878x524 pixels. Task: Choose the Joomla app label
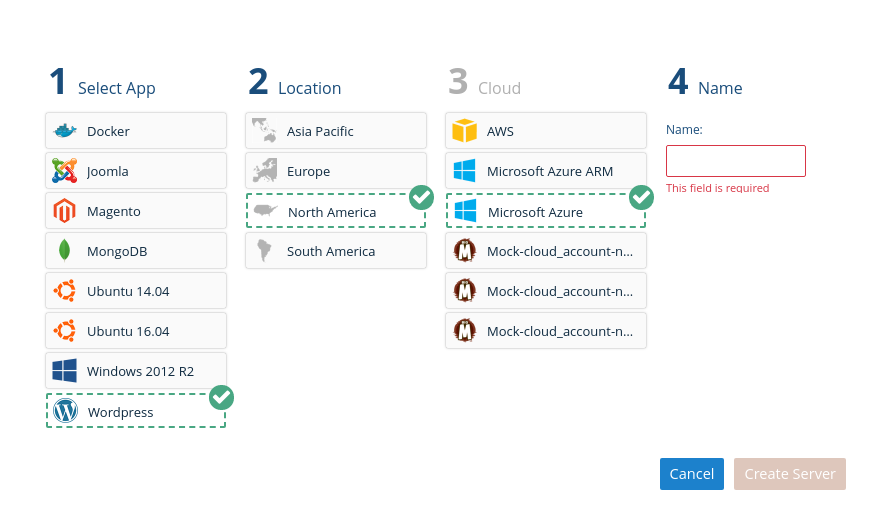point(108,171)
